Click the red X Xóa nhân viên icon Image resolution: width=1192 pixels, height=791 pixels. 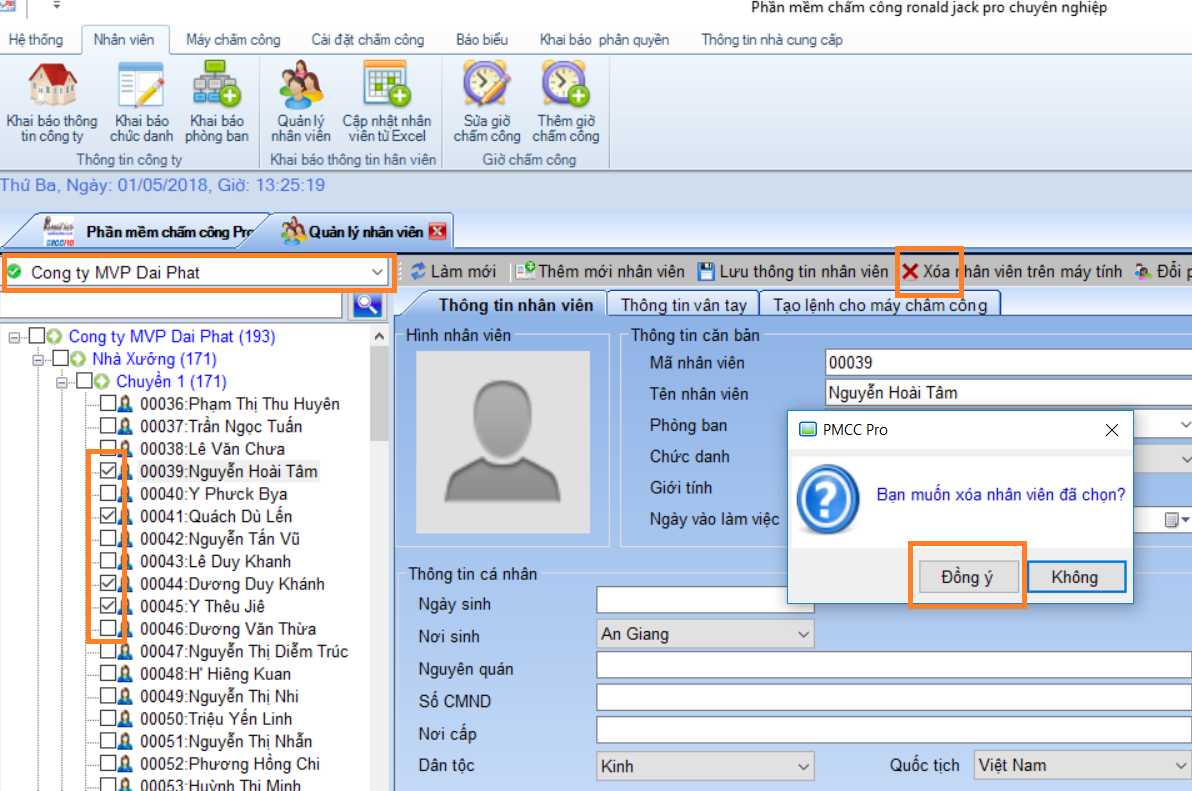tap(910, 271)
